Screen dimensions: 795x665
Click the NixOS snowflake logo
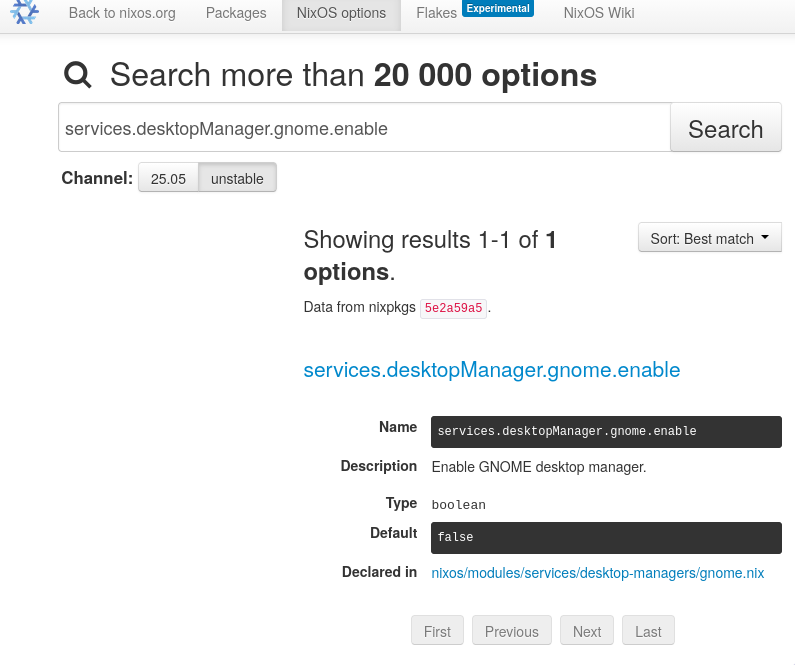[x=24, y=13]
